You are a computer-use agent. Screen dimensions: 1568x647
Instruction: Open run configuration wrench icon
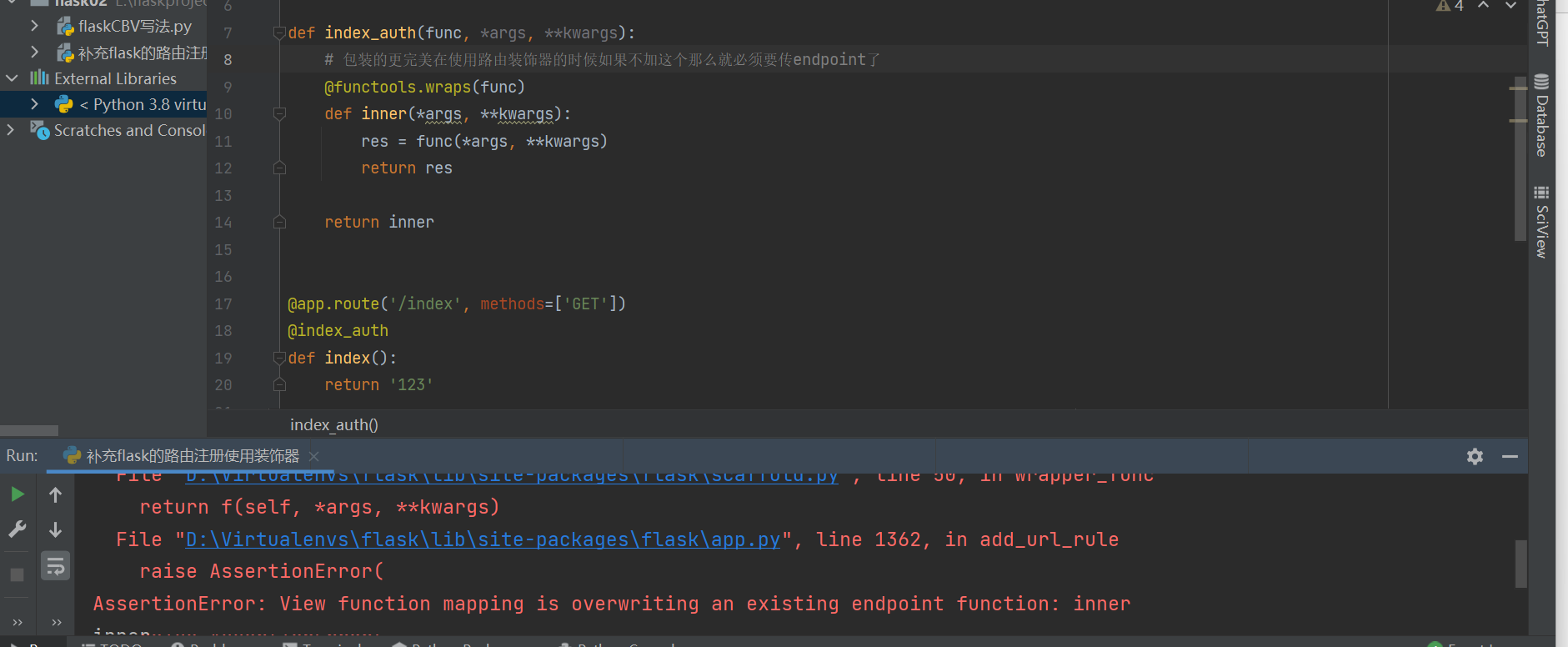click(x=17, y=529)
